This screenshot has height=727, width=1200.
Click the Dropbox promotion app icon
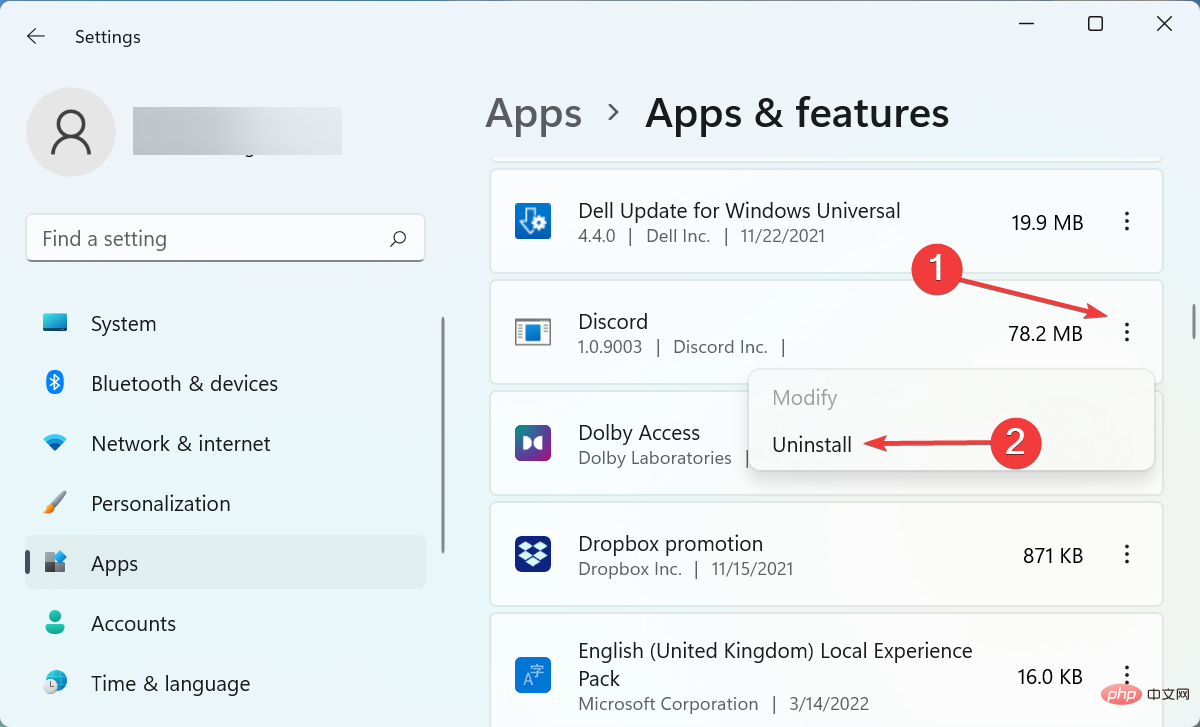[x=533, y=554]
